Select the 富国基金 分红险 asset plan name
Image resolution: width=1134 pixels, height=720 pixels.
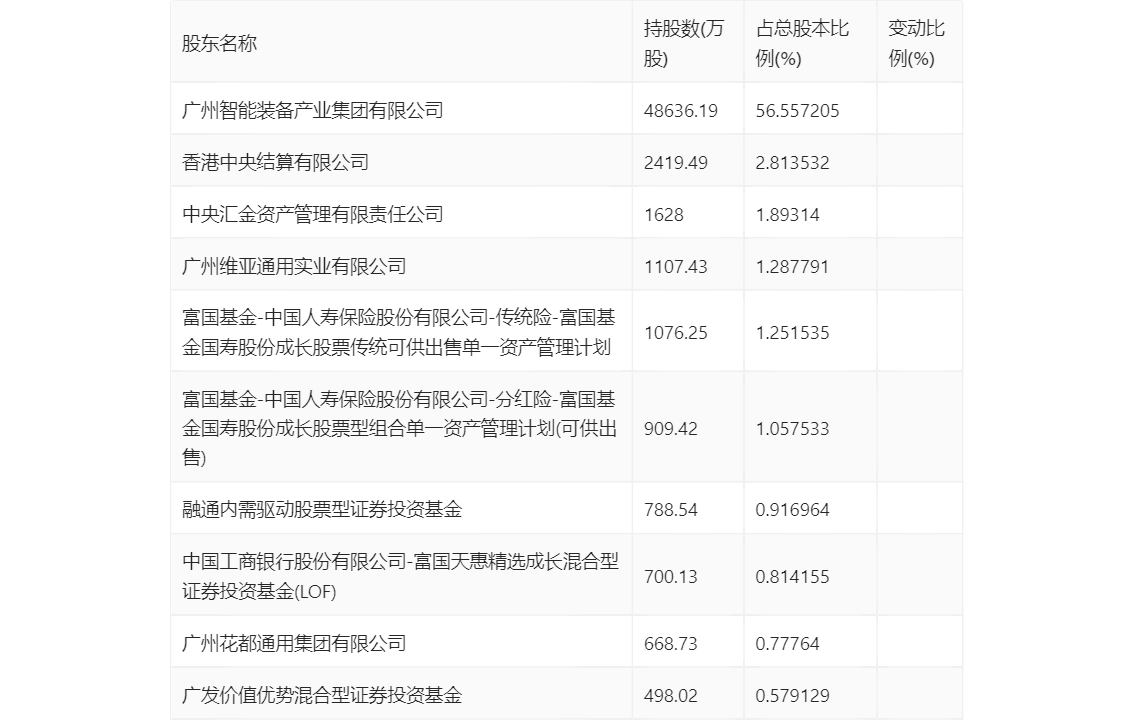tap(399, 429)
